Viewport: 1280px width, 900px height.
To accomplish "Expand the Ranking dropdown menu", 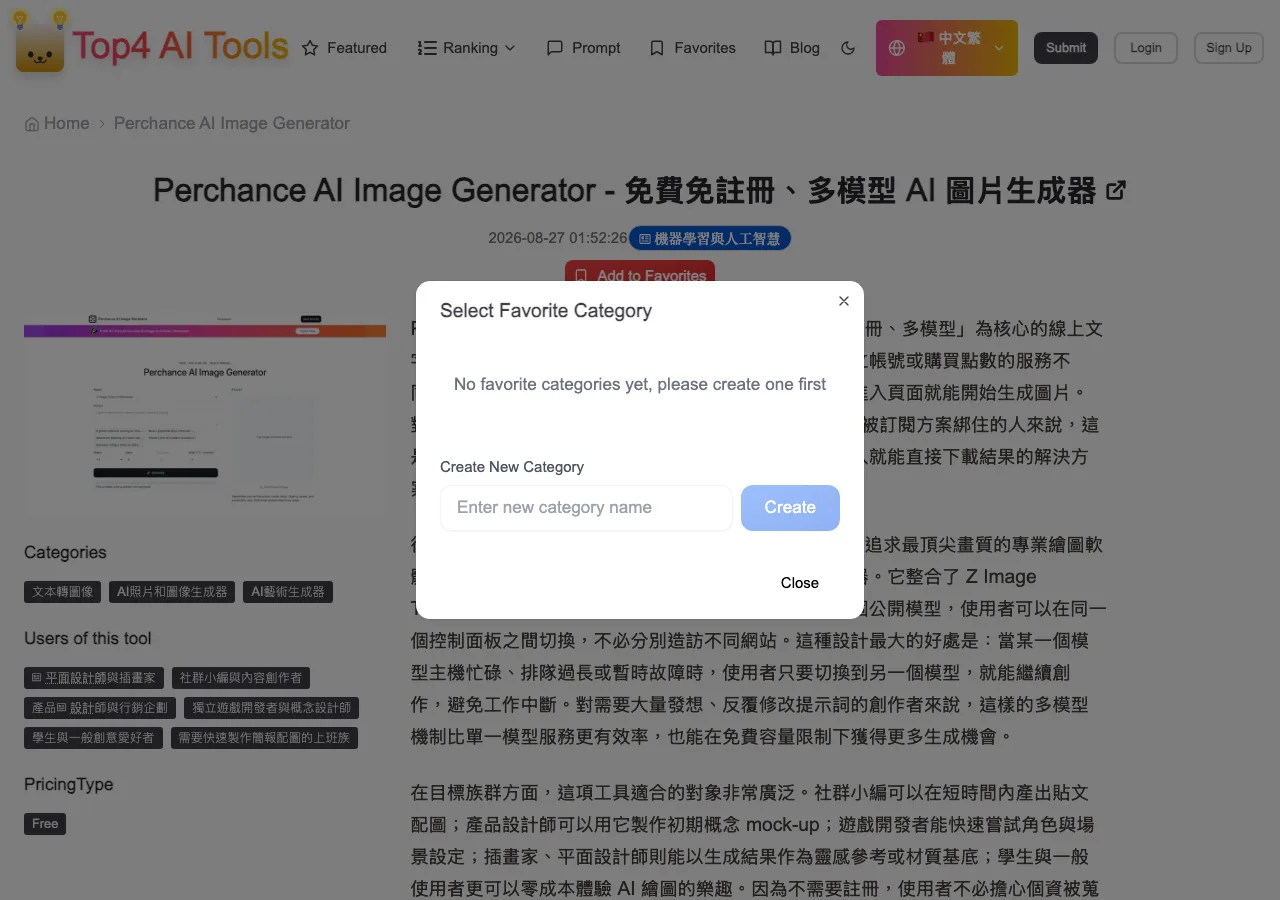I will pos(467,48).
